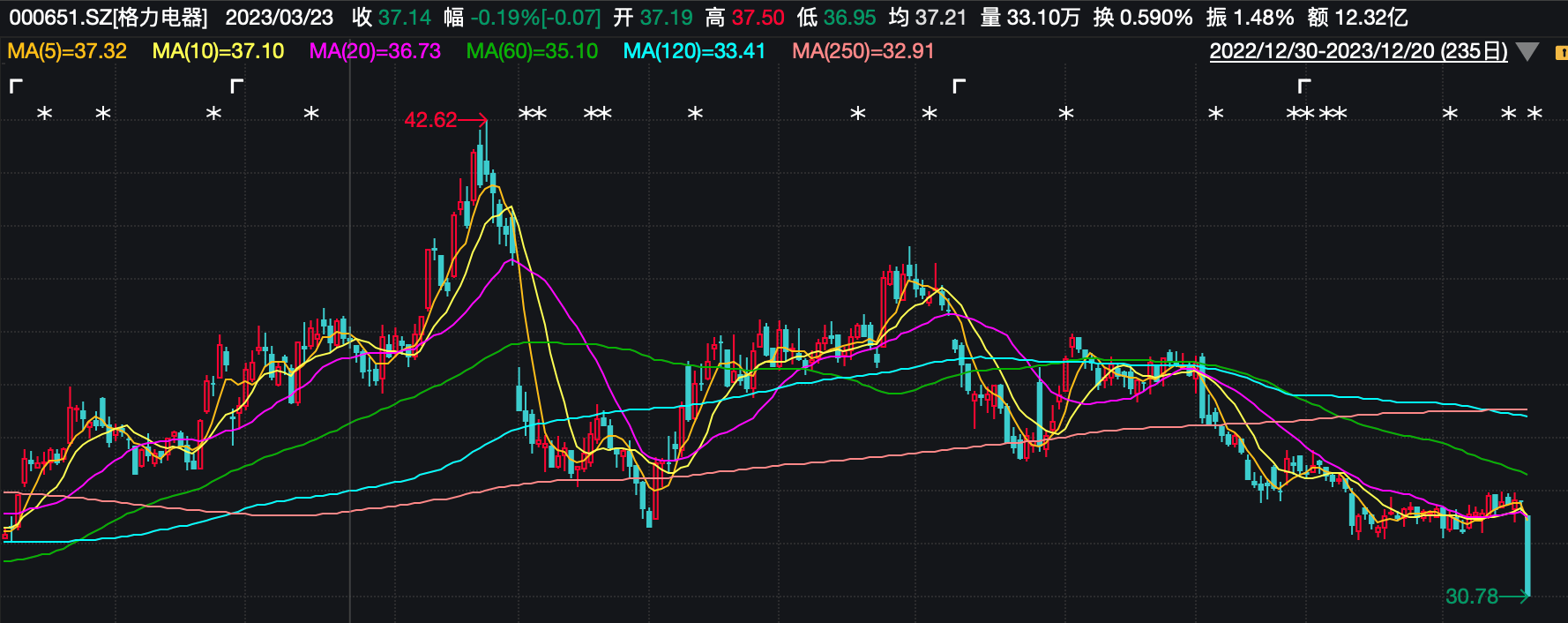Click the leftmost asterisk event marker

click(x=45, y=114)
